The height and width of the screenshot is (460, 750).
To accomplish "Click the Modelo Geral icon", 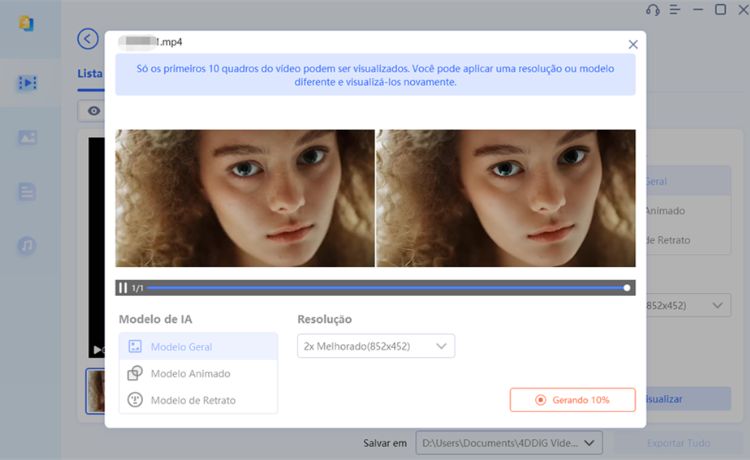I will (x=135, y=347).
